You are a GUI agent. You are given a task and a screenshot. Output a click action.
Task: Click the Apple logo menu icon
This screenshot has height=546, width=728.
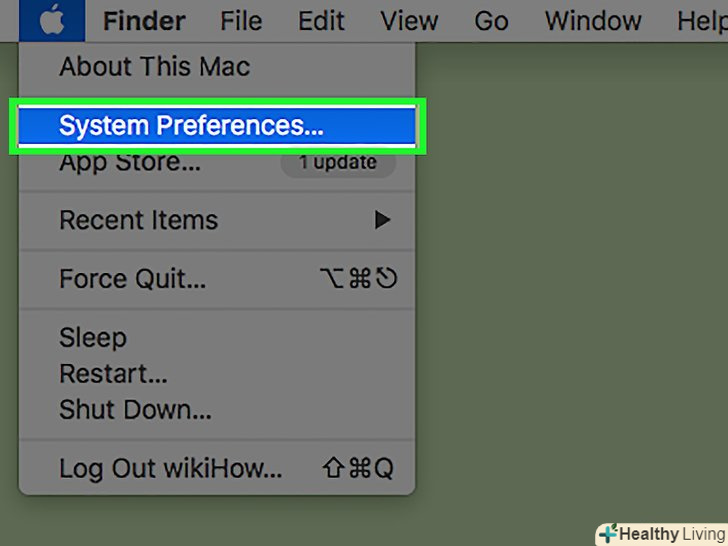point(52,20)
